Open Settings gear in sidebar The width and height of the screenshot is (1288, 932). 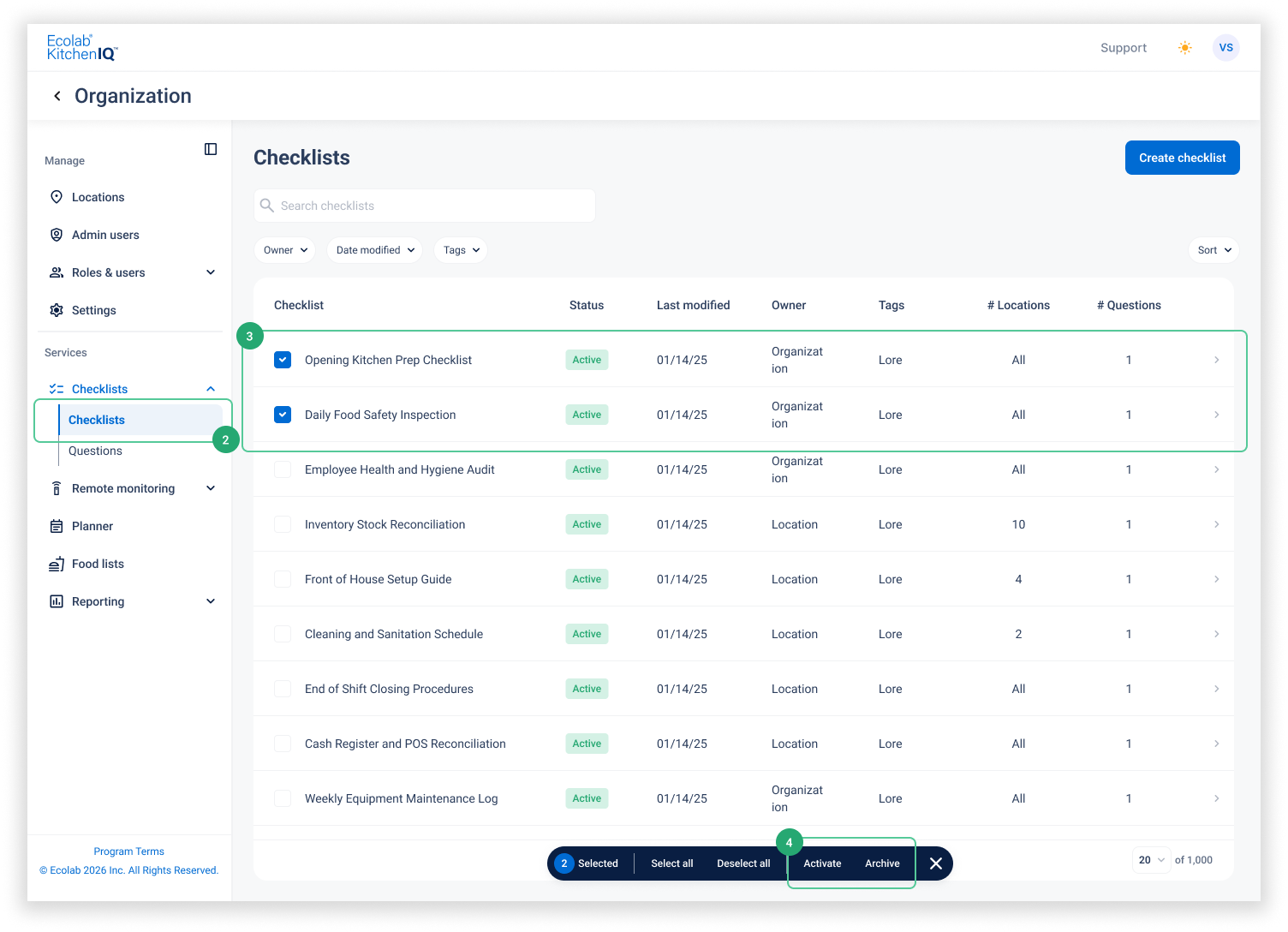pos(57,310)
